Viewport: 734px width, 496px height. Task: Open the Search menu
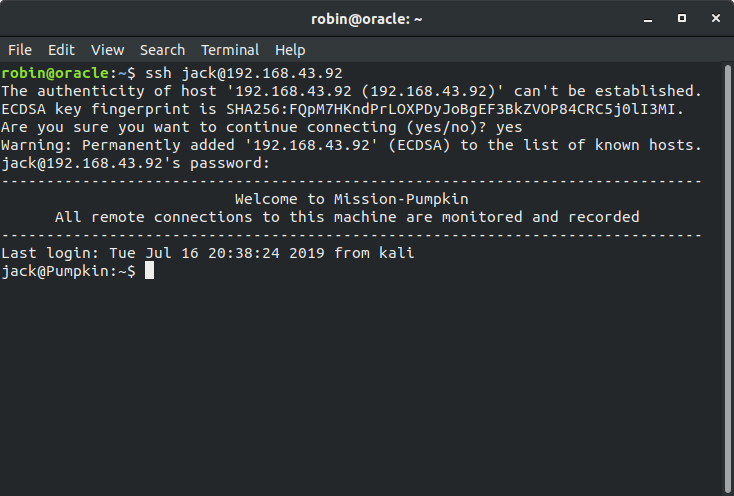click(162, 50)
